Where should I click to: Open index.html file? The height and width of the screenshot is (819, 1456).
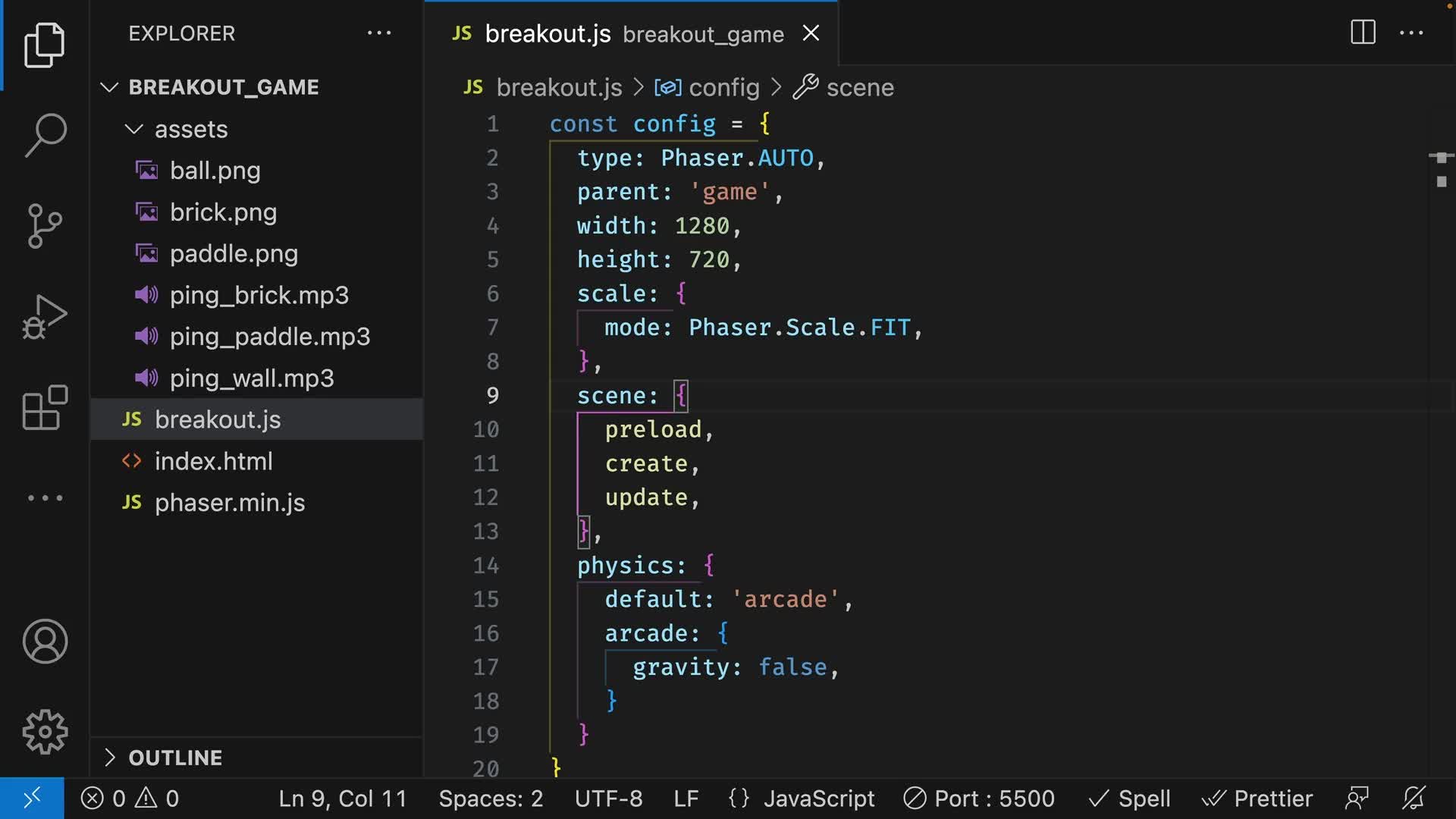(256, 461)
